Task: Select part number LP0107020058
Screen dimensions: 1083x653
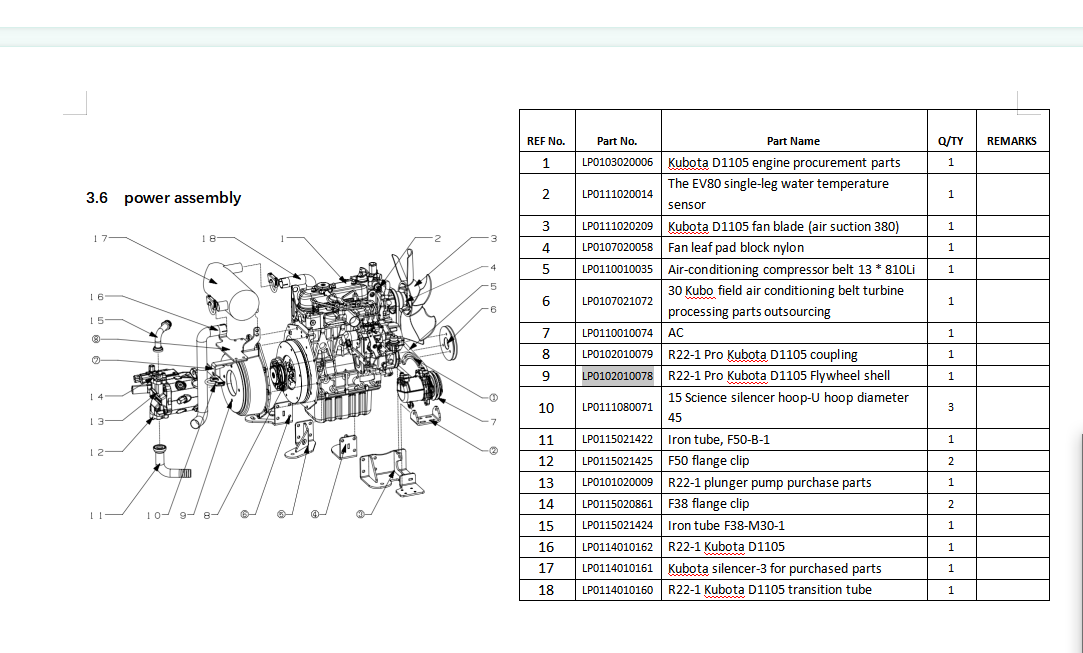Action: point(617,247)
